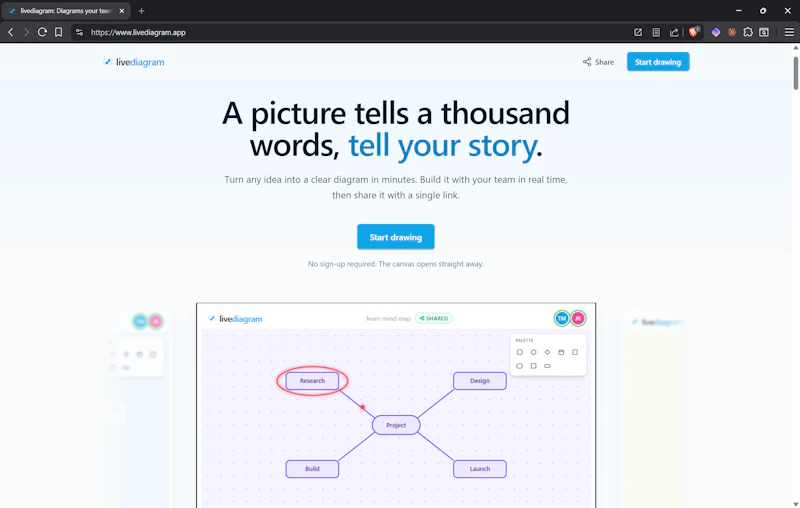The image size is (800, 508).
Task: Open a new browser tab
Action: tap(141, 11)
